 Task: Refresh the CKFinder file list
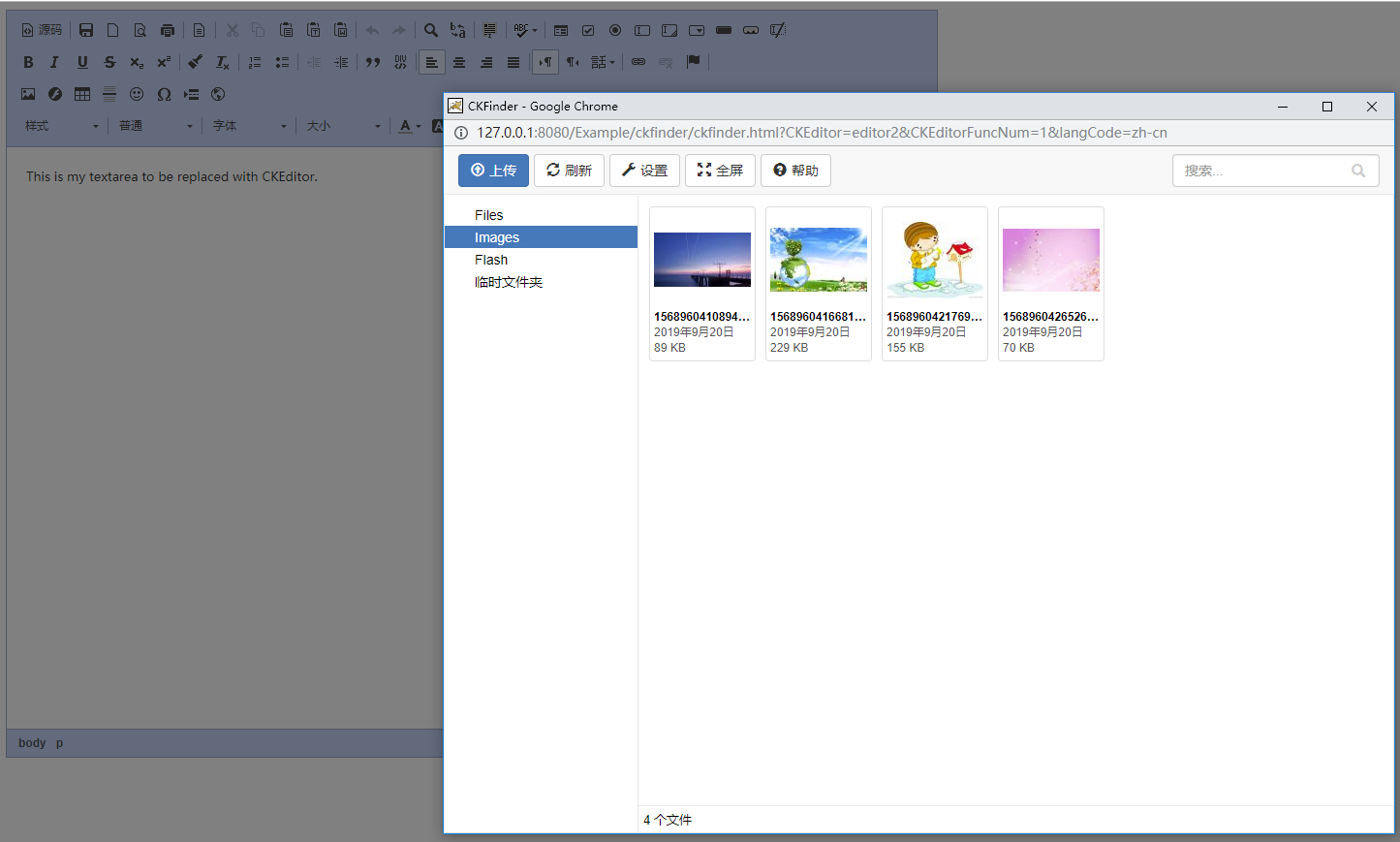(569, 170)
